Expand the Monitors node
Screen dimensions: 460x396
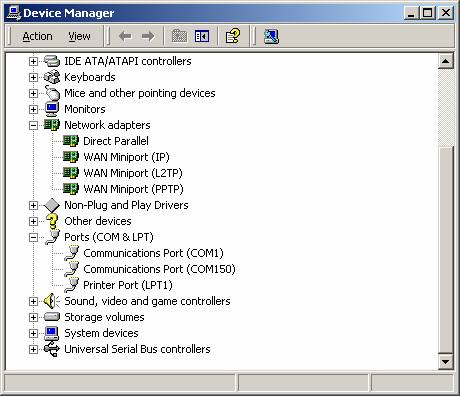tap(33, 109)
